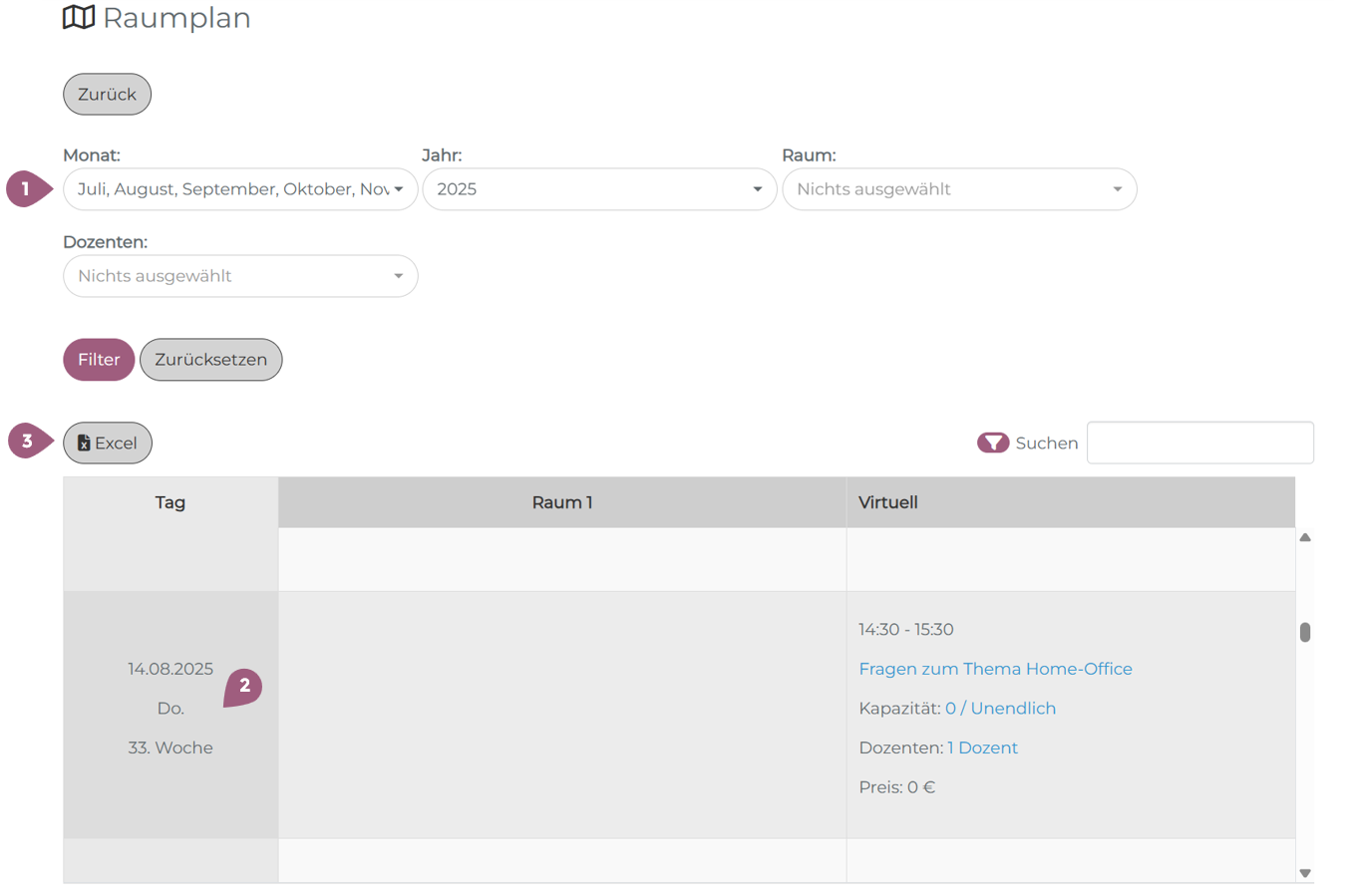Click into the Suchen search field
The image size is (1354, 896).
click(1199, 443)
